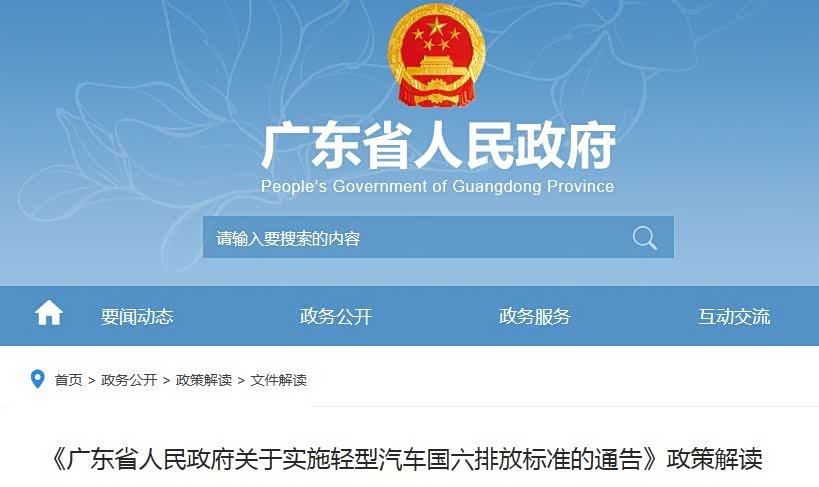Click the breadcrumb arrow before 政策解读
This screenshot has width=819, height=487.
pyautogui.click(x=167, y=380)
